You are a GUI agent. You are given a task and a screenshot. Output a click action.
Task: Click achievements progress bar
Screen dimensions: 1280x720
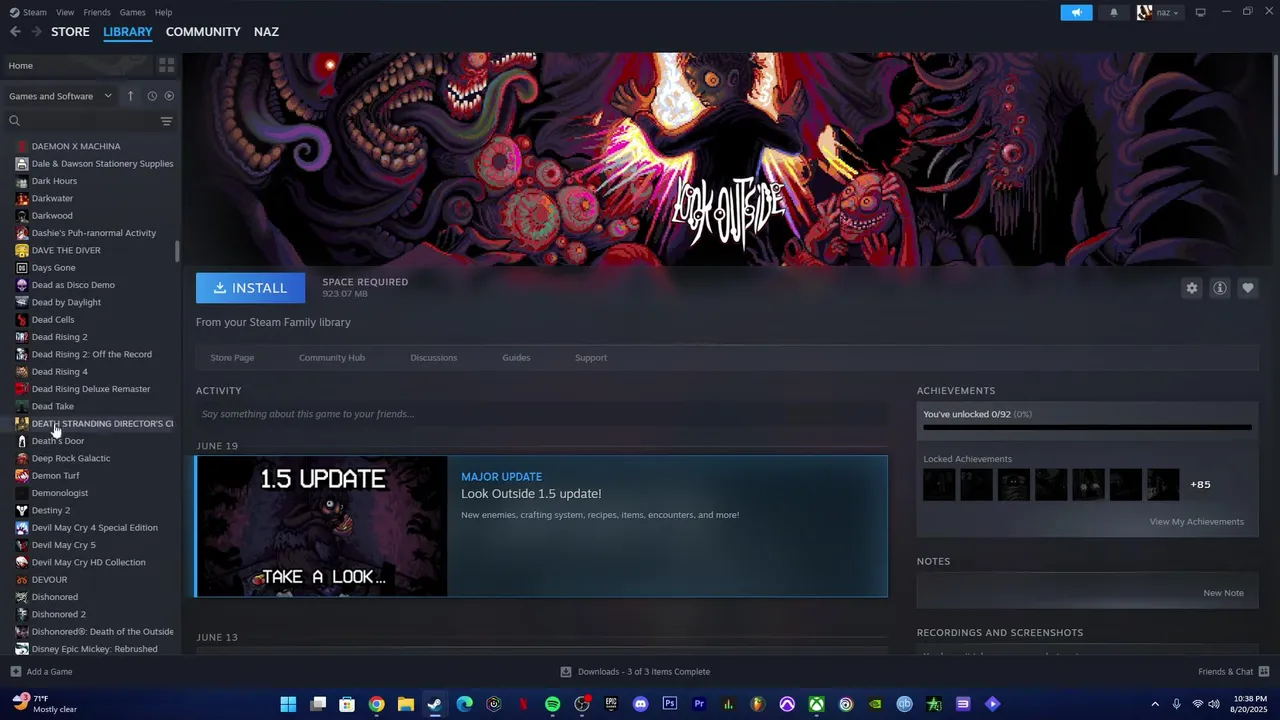pyautogui.click(x=1087, y=428)
